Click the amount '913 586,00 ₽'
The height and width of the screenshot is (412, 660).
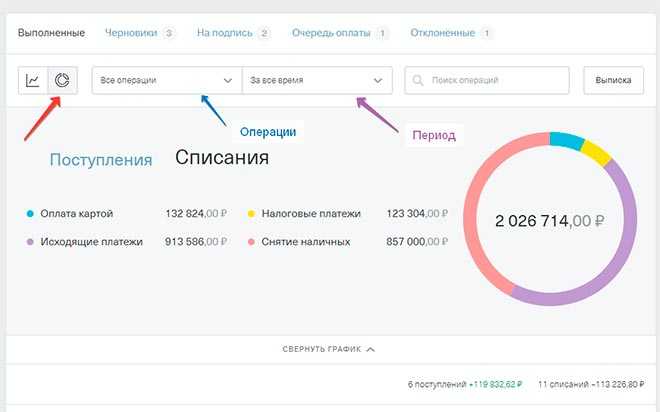click(x=196, y=242)
